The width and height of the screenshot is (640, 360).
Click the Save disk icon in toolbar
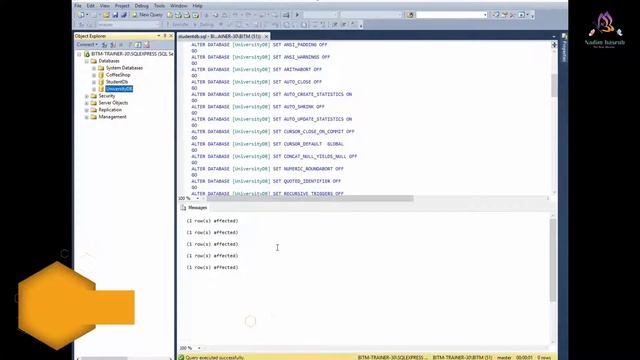point(115,15)
